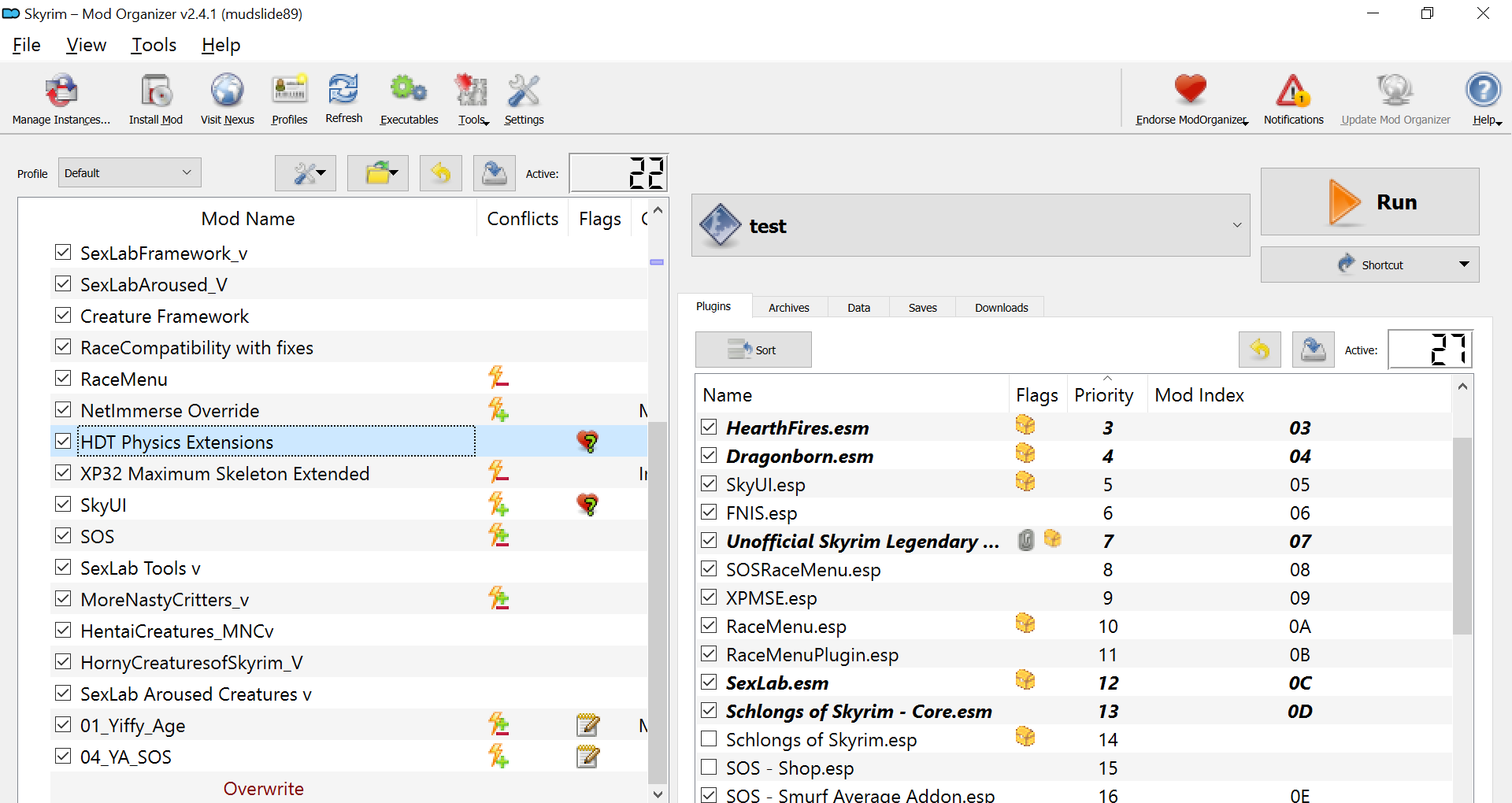Open the mod list tools dropdown button
This screenshot has width=1512, height=803.
tap(306, 173)
